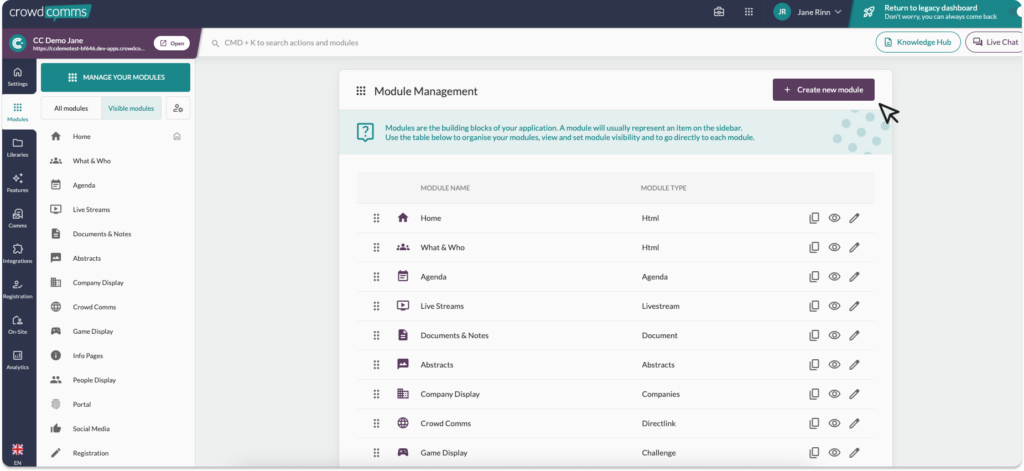1024x471 pixels.
Task: Open the user visibility filter beside Visible modules
Action: (178, 108)
